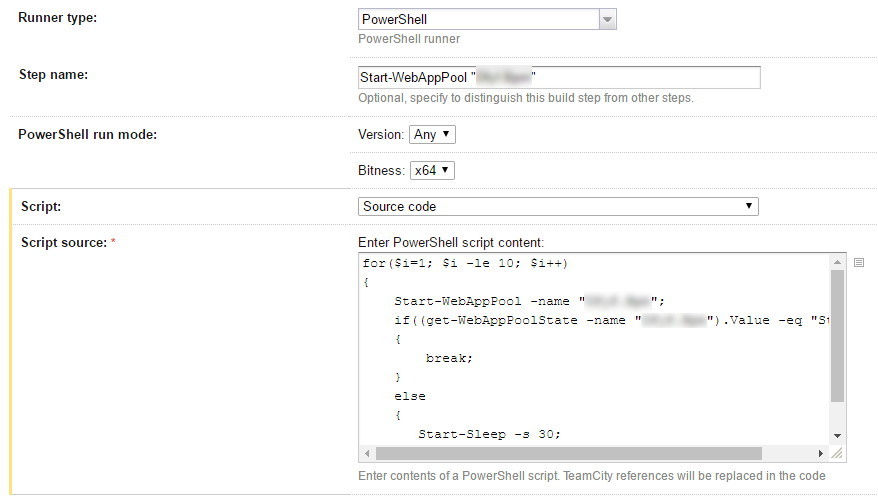Open the Runner type PowerShell dropdown

coord(486,19)
